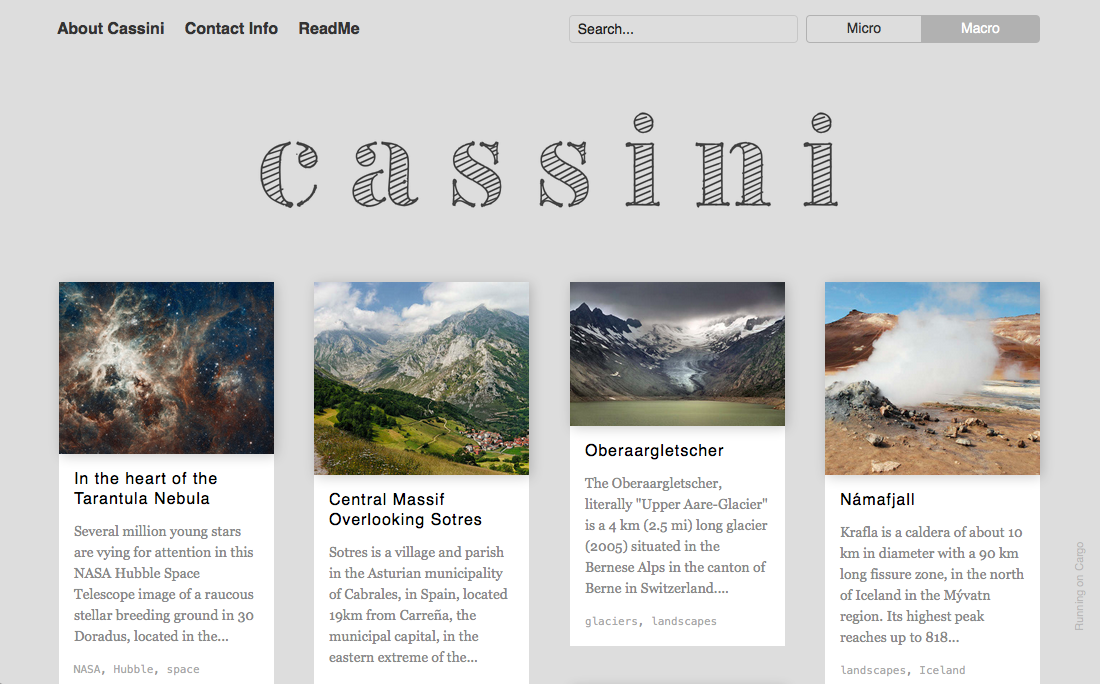
Task: Open the Námafjall steam vent photo
Action: coord(932,378)
